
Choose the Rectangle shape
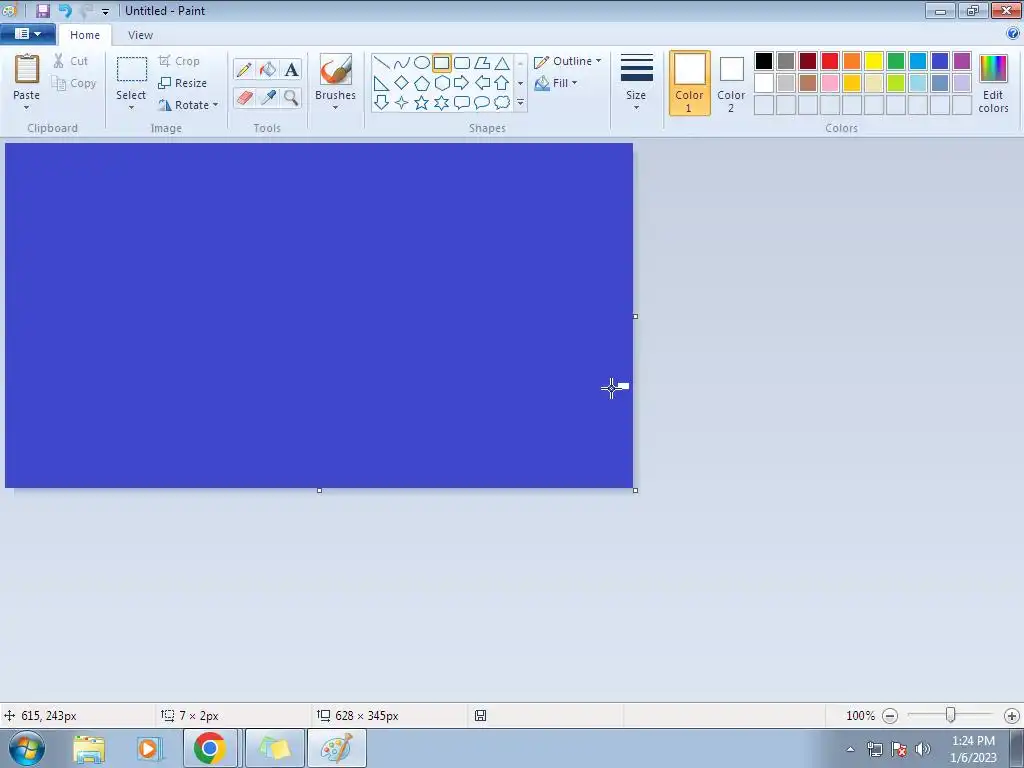(x=441, y=63)
